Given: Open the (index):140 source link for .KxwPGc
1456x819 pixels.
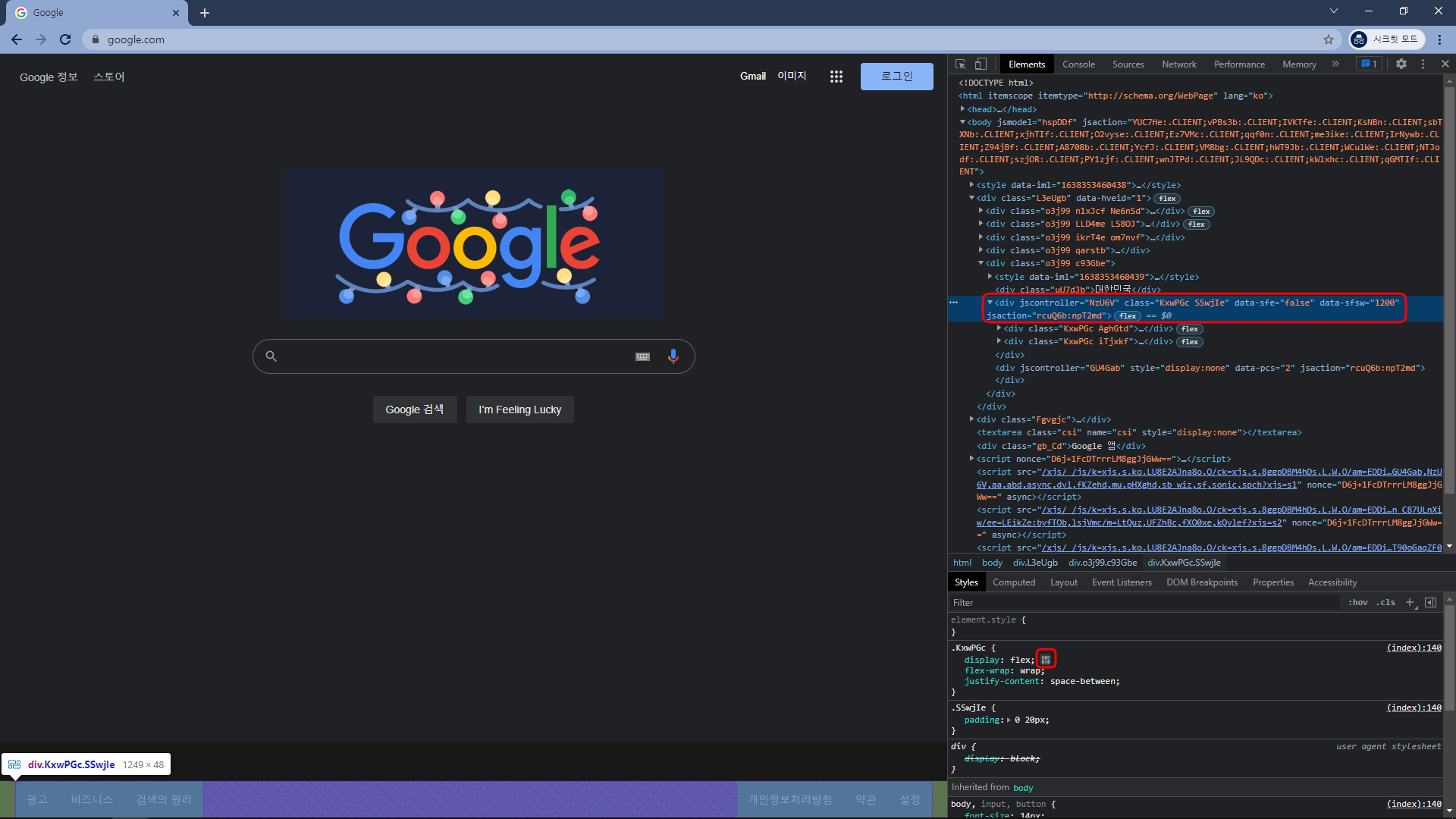Looking at the screenshot, I should [1414, 648].
